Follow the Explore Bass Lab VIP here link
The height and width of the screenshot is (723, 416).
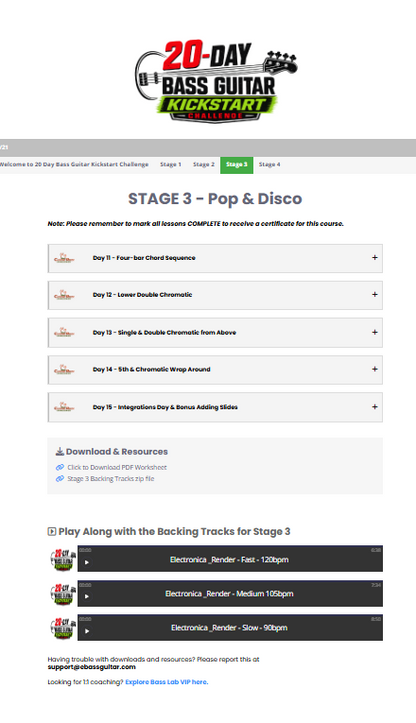tap(166, 682)
